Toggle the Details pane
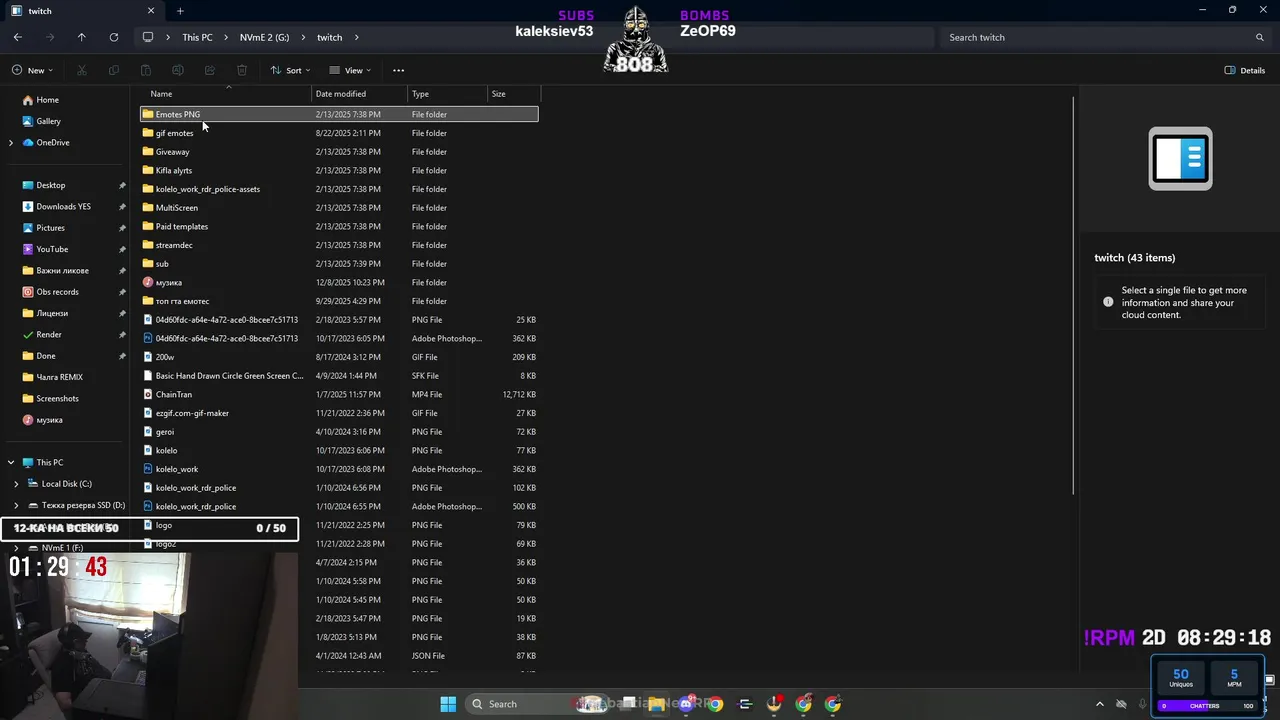 pyautogui.click(x=1245, y=70)
